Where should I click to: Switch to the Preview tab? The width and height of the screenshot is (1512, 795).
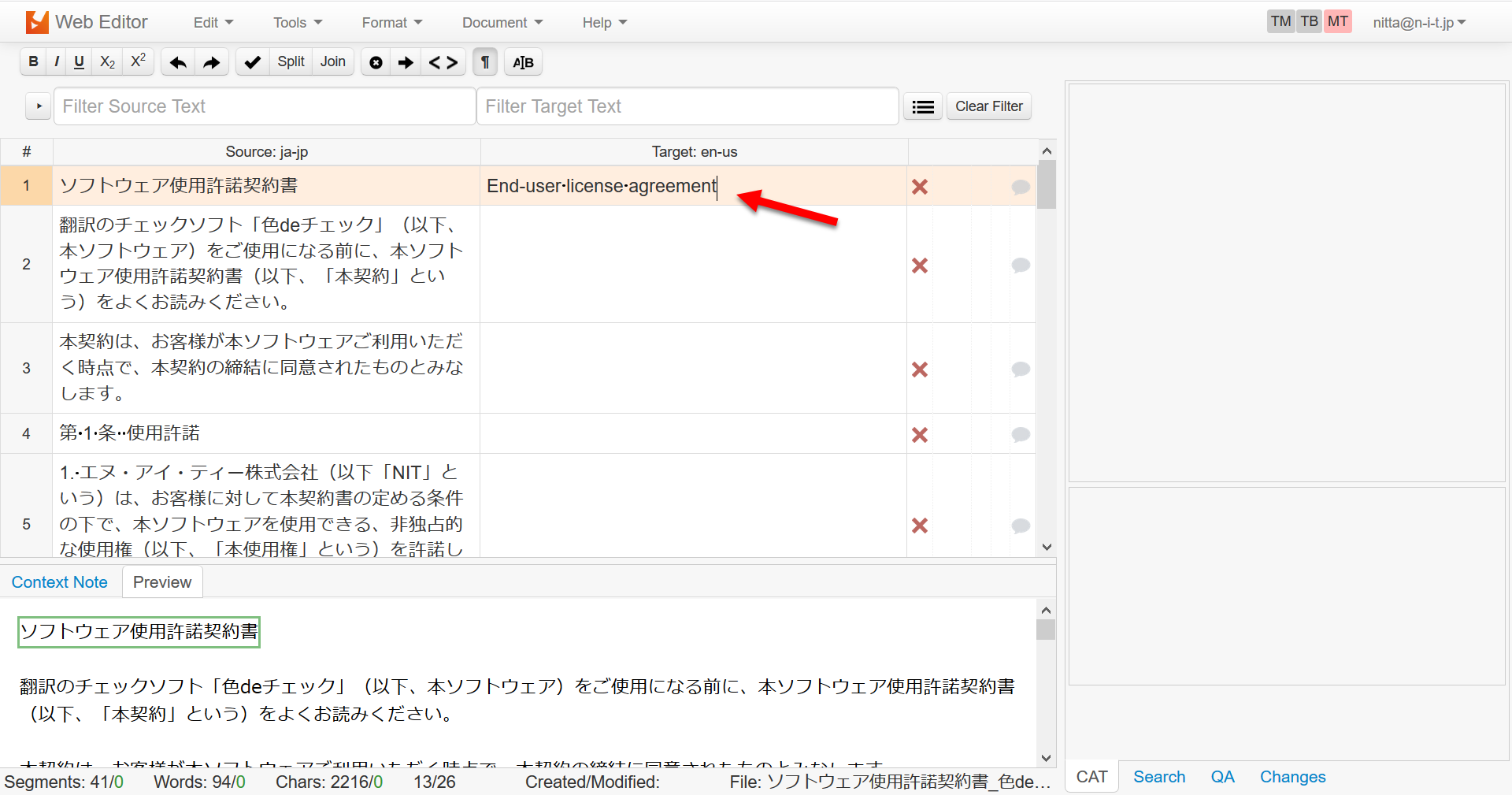coord(162,582)
